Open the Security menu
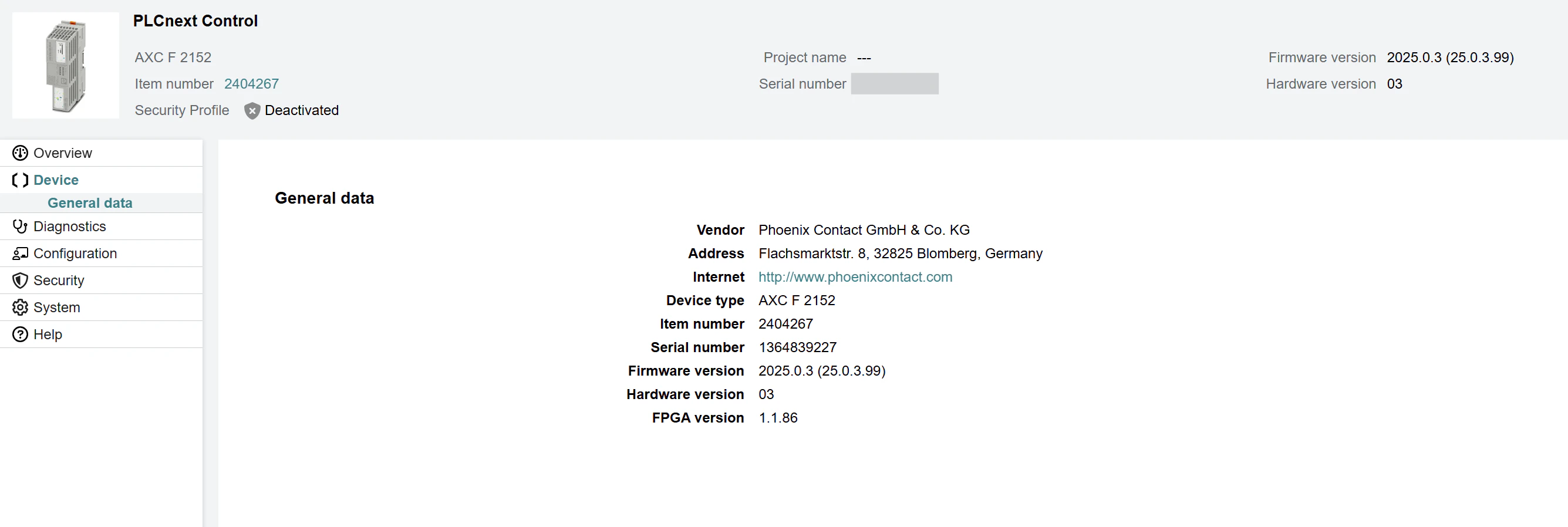 pos(101,281)
